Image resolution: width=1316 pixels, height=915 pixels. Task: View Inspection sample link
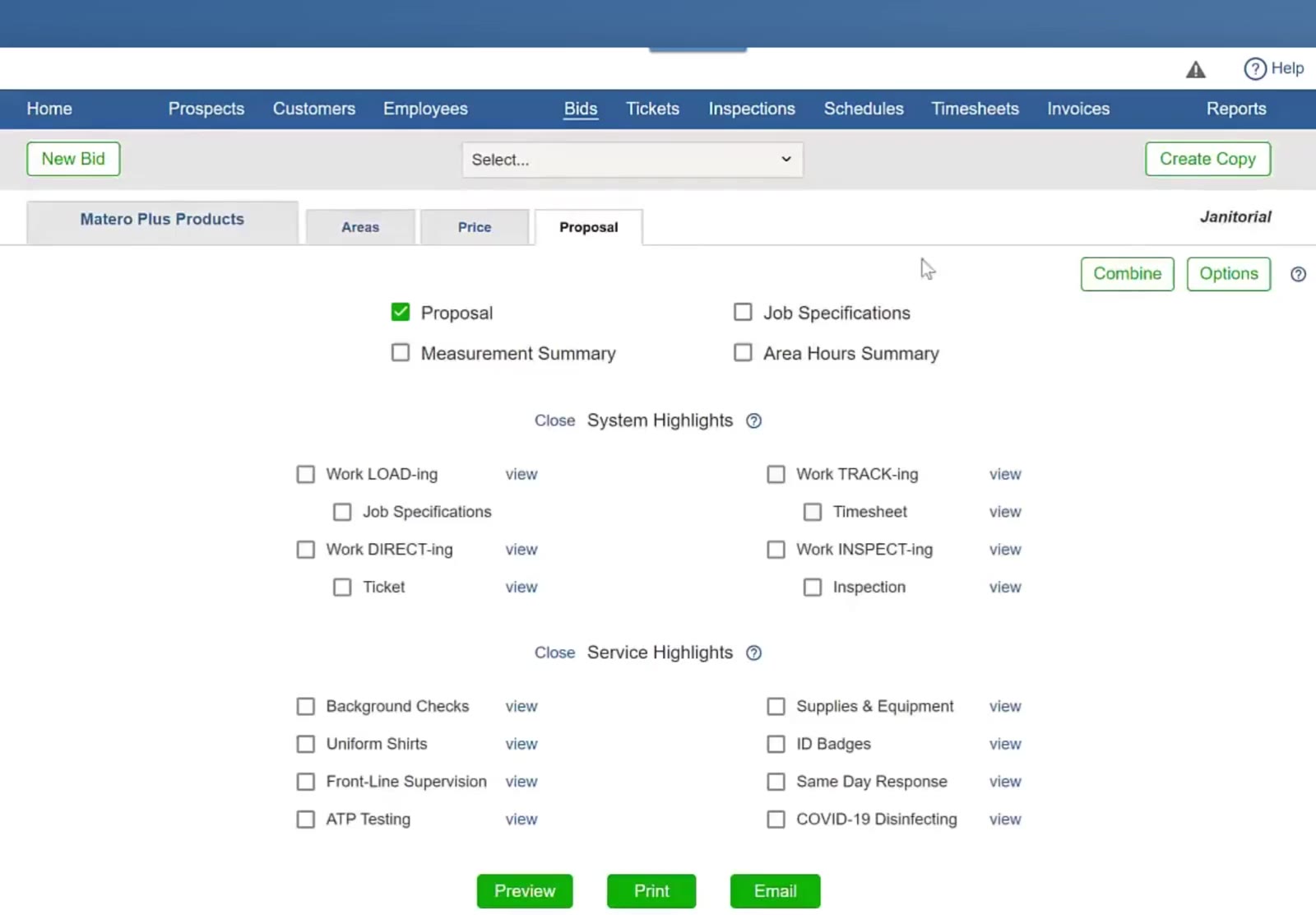click(1005, 587)
